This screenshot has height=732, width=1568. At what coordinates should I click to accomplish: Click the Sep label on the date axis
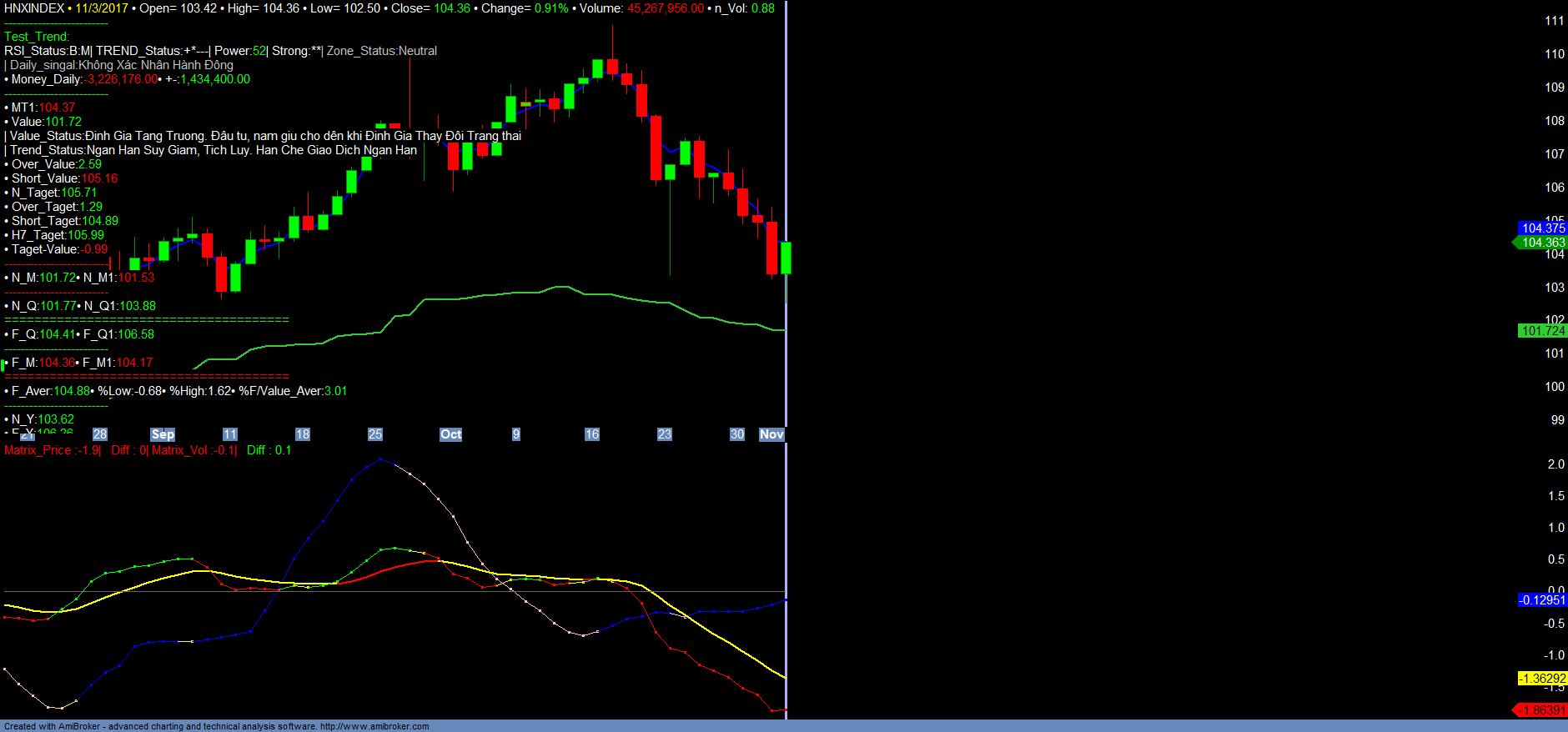pyautogui.click(x=163, y=434)
